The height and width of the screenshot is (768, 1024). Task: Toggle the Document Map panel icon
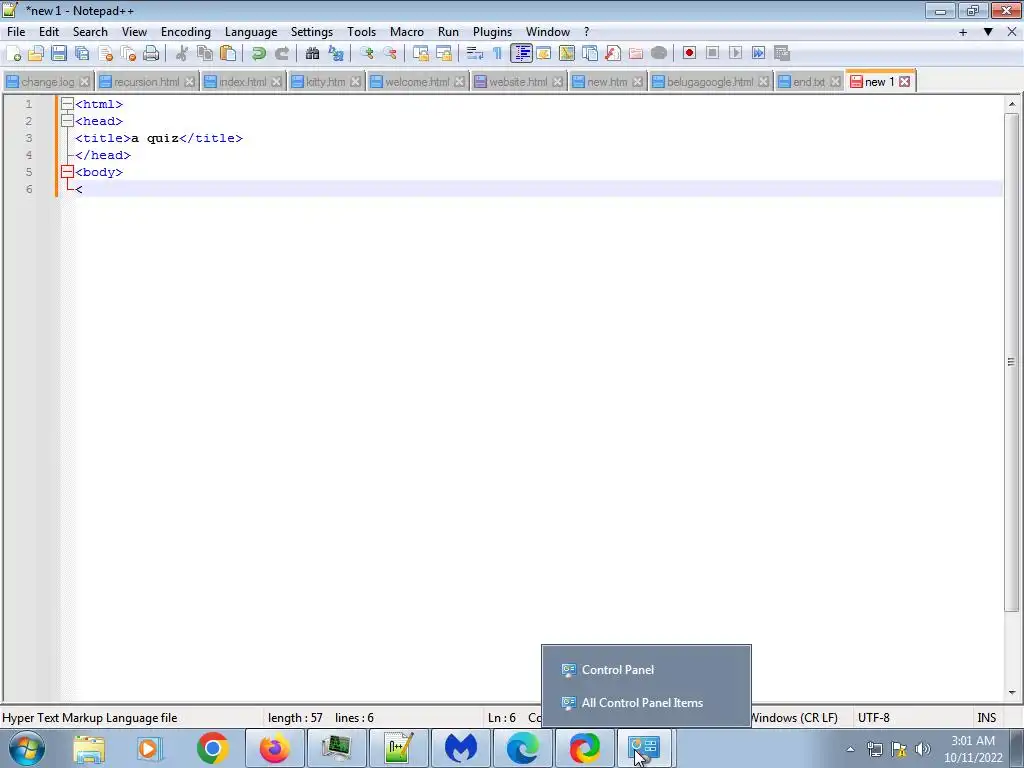coord(566,54)
